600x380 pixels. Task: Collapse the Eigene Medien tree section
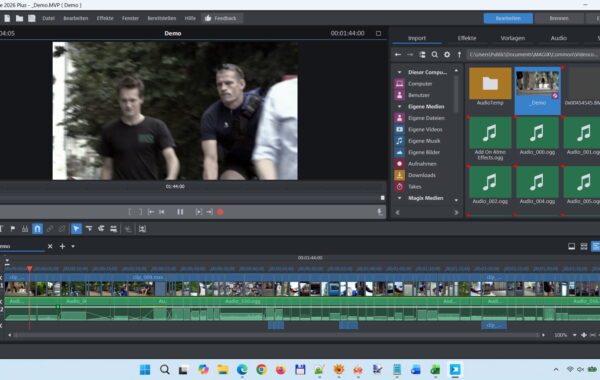point(399,107)
